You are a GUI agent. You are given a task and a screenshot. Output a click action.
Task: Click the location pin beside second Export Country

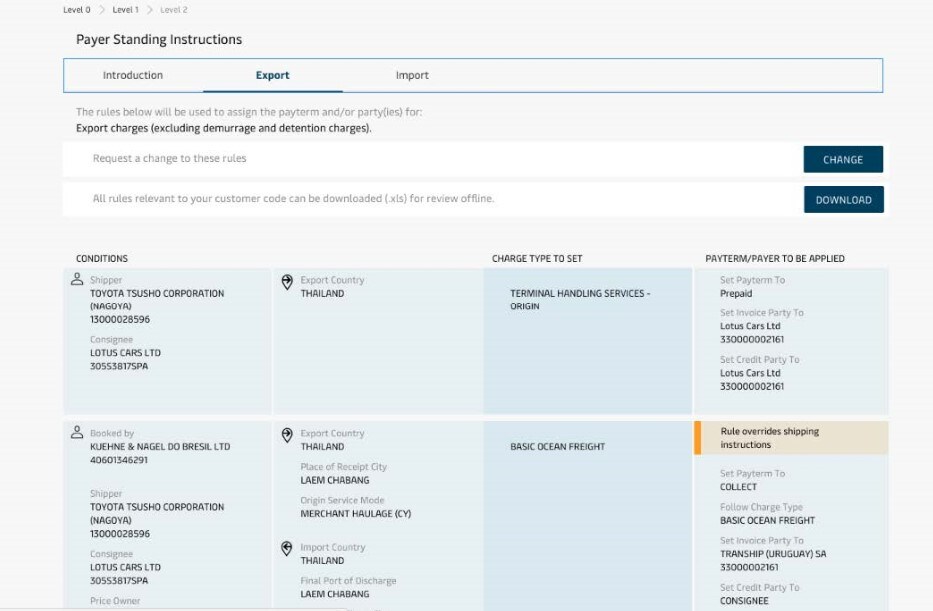287,435
